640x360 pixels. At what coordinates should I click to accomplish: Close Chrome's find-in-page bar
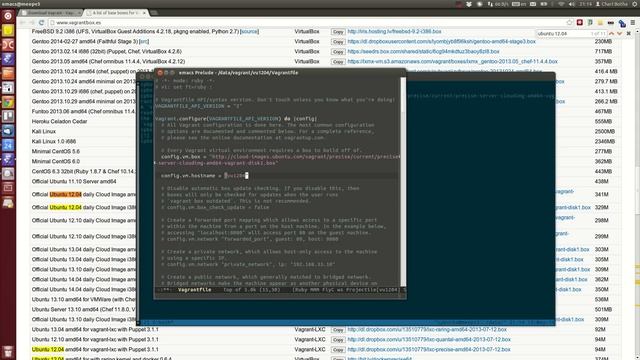629,33
